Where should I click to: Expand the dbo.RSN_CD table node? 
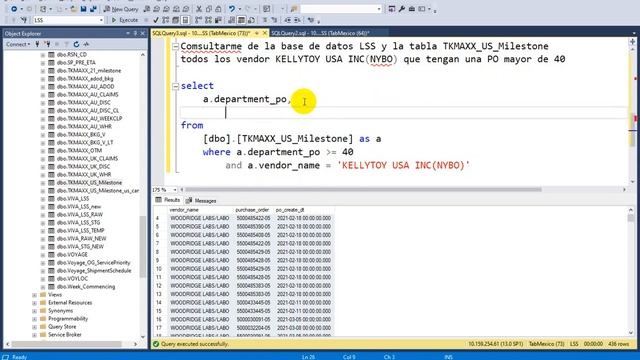pos(42,55)
